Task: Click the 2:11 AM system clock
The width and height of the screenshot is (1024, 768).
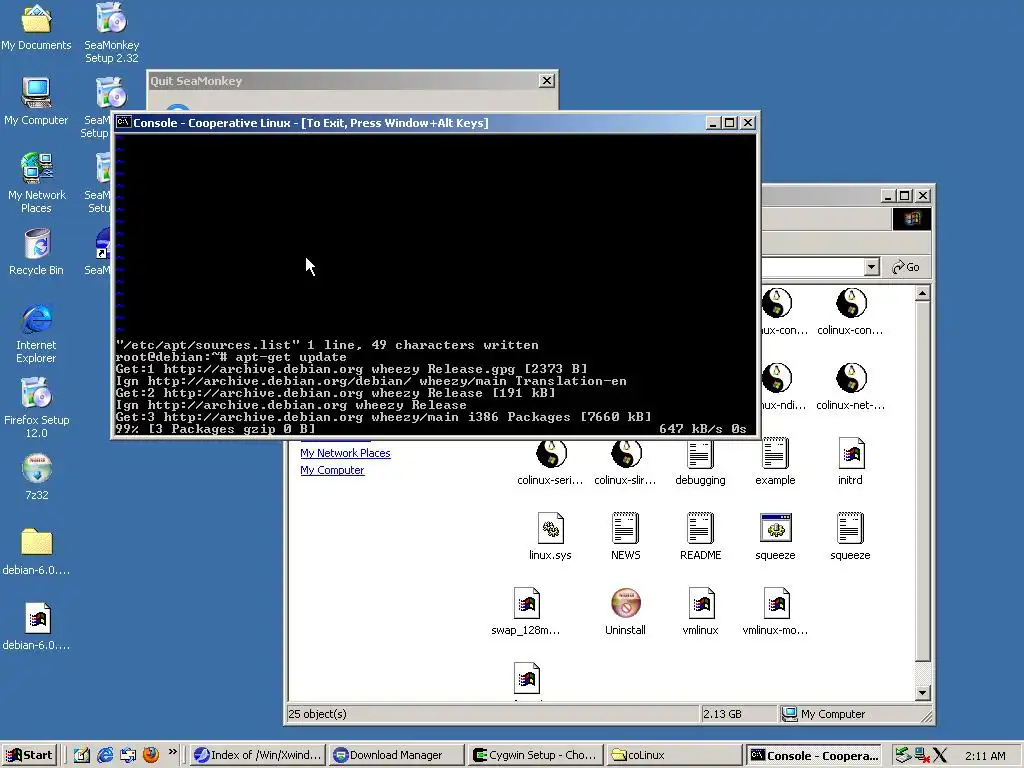Action: [x=985, y=756]
